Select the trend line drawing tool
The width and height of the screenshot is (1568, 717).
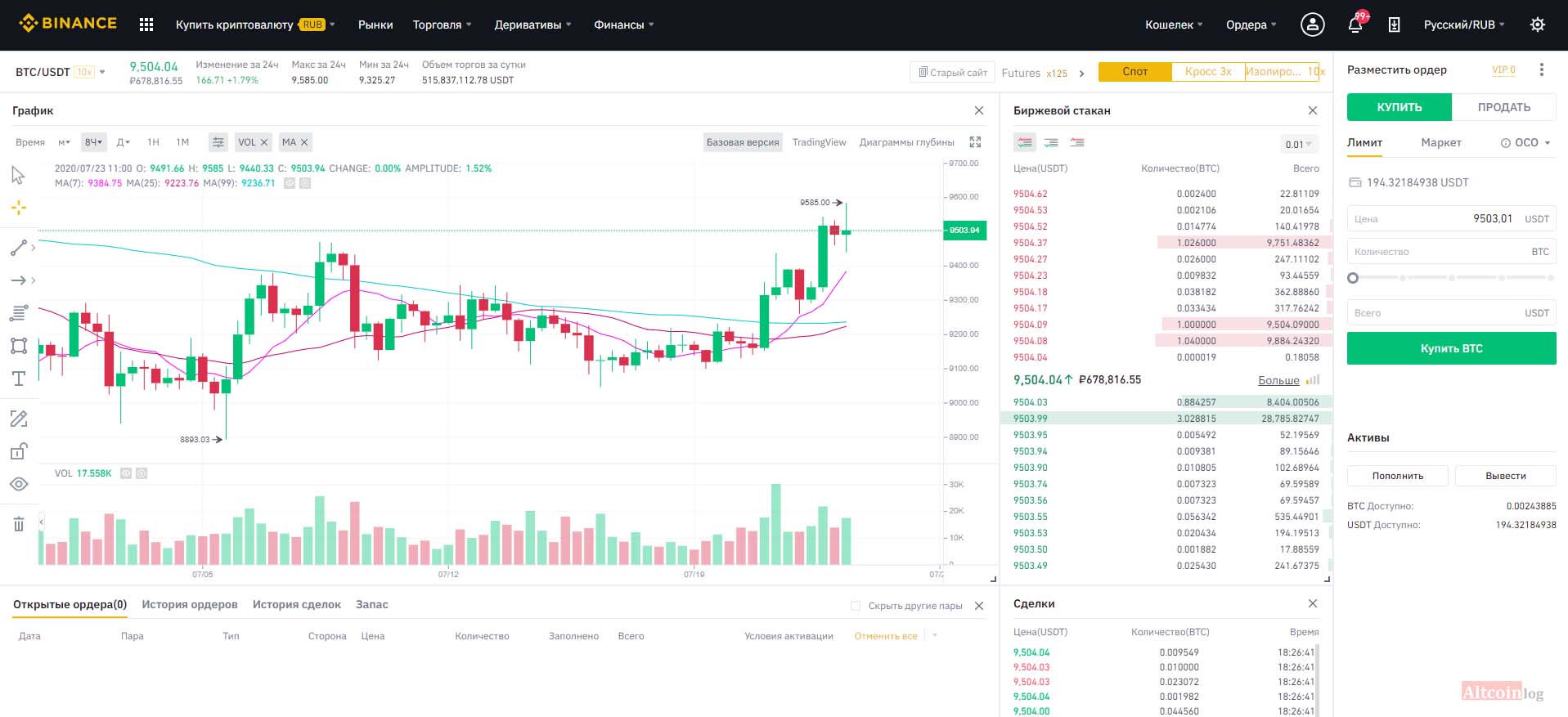click(18, 247)
